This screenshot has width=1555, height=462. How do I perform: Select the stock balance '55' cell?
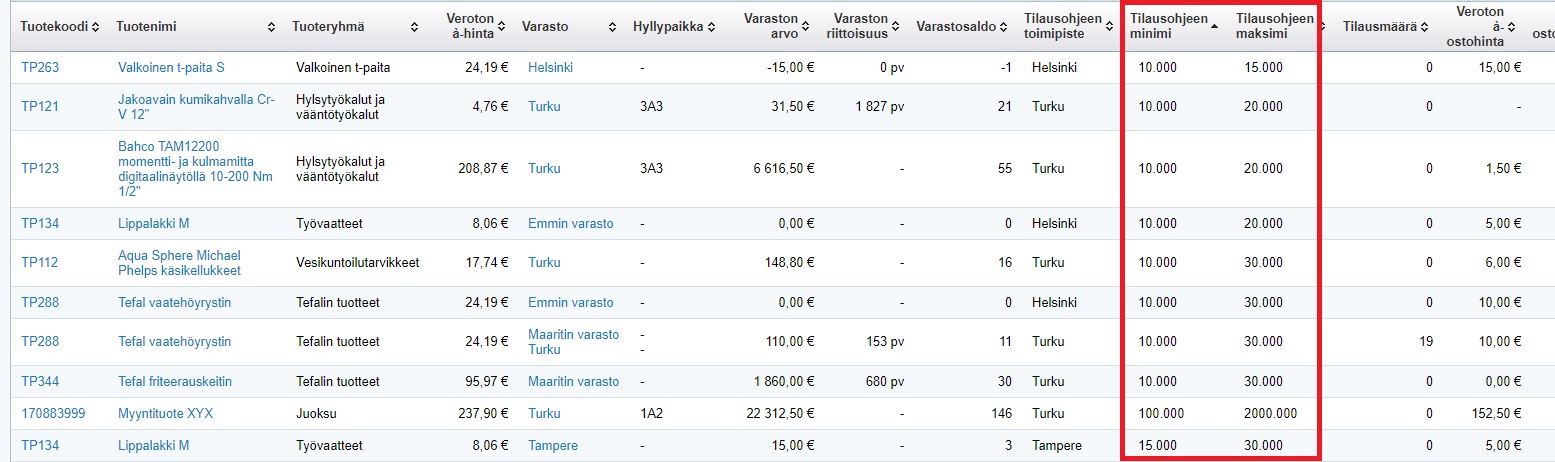[x=1005, y=169]
